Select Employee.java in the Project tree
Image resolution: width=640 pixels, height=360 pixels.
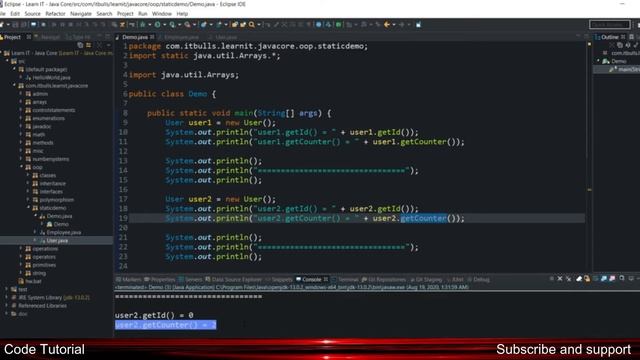63,232
